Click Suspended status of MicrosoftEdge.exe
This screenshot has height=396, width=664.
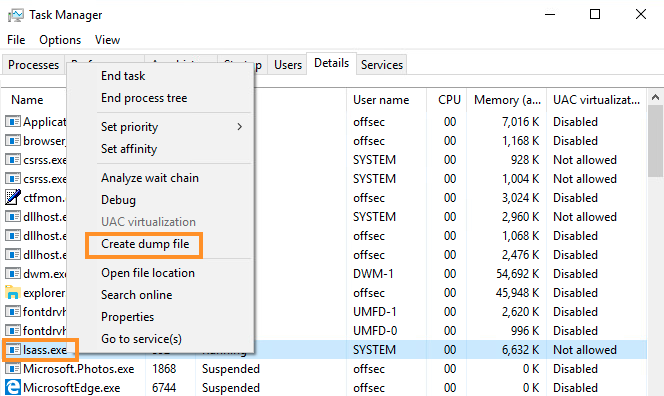[x=231, y=388]
